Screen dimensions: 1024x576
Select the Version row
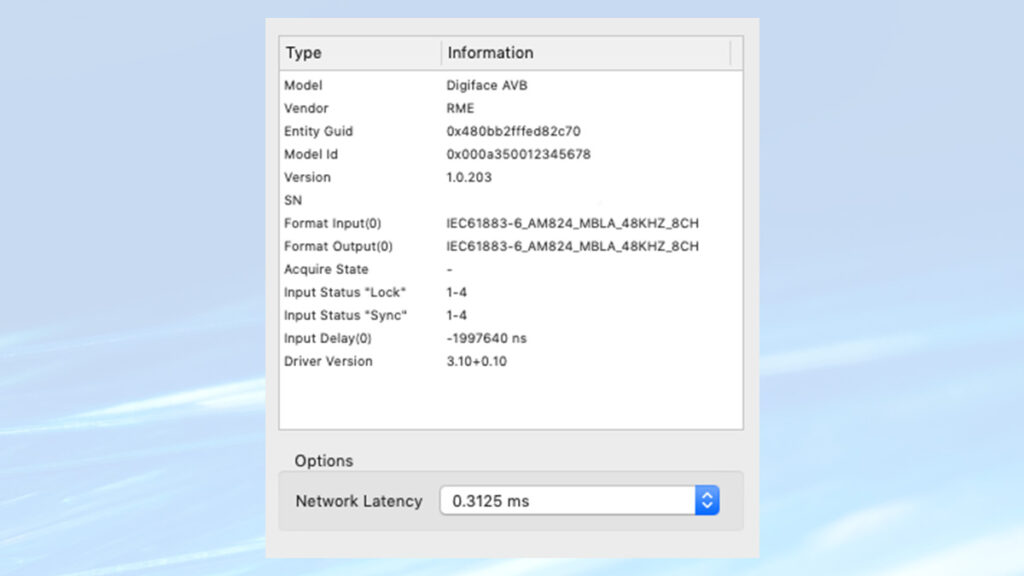click(x=307, y=178)
